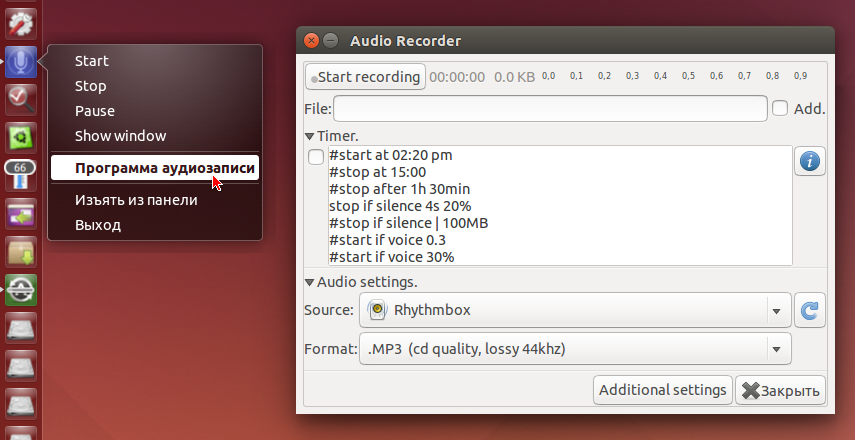Image resolution: width=855 pixels, height=440 pixels.
Task: Open the Format dropdown showing .MP3
Action: [575, 348]
